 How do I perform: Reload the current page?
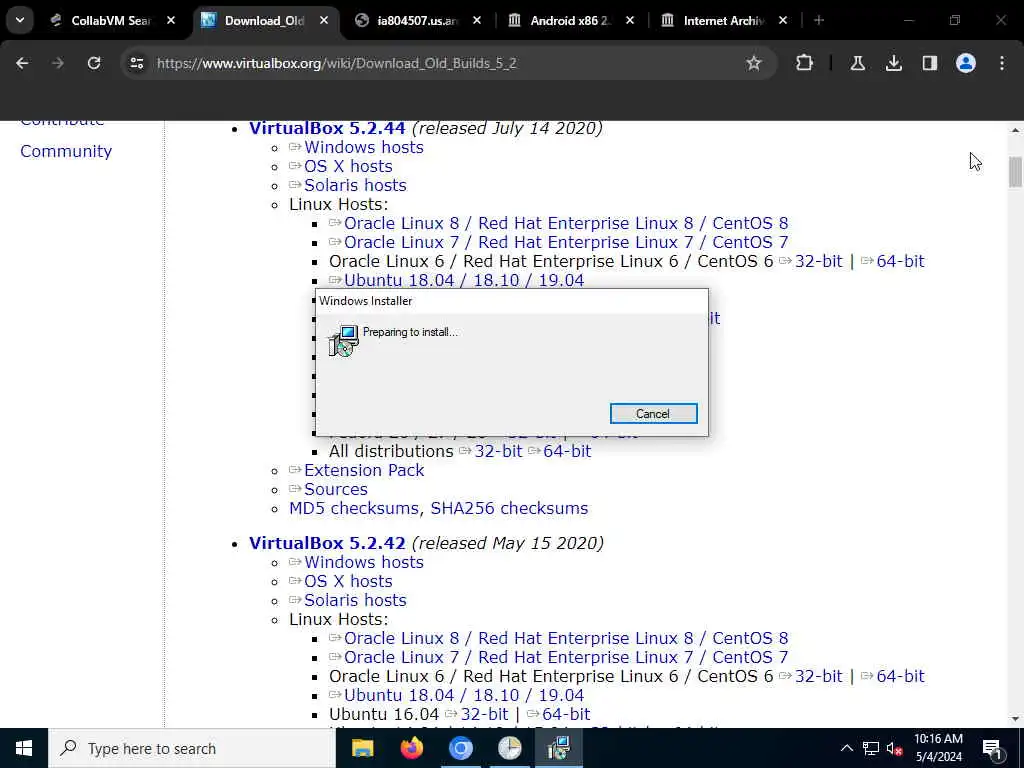coord(94,63)
